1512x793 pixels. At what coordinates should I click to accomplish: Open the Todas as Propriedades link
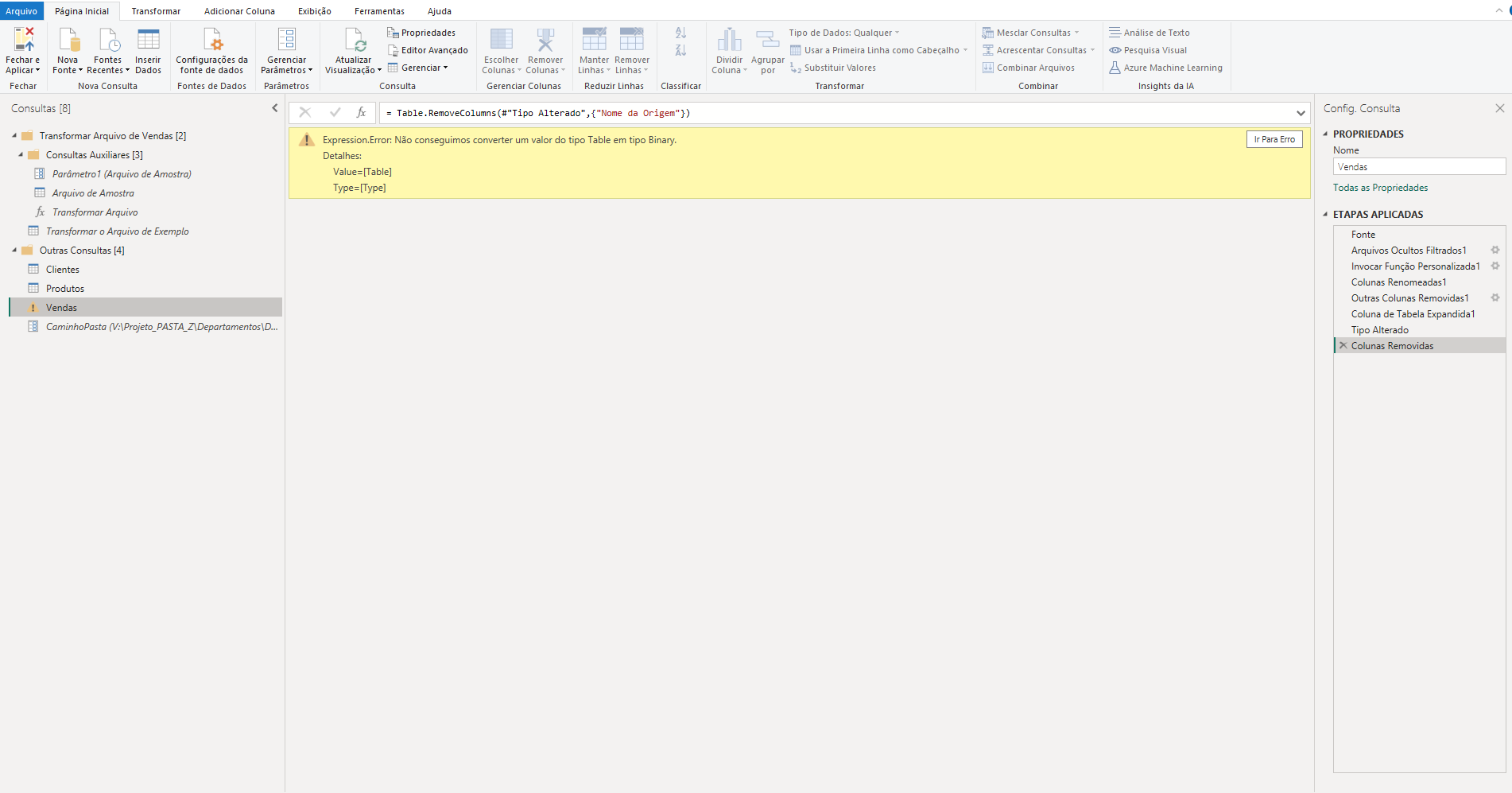(x=1380, y=188)
